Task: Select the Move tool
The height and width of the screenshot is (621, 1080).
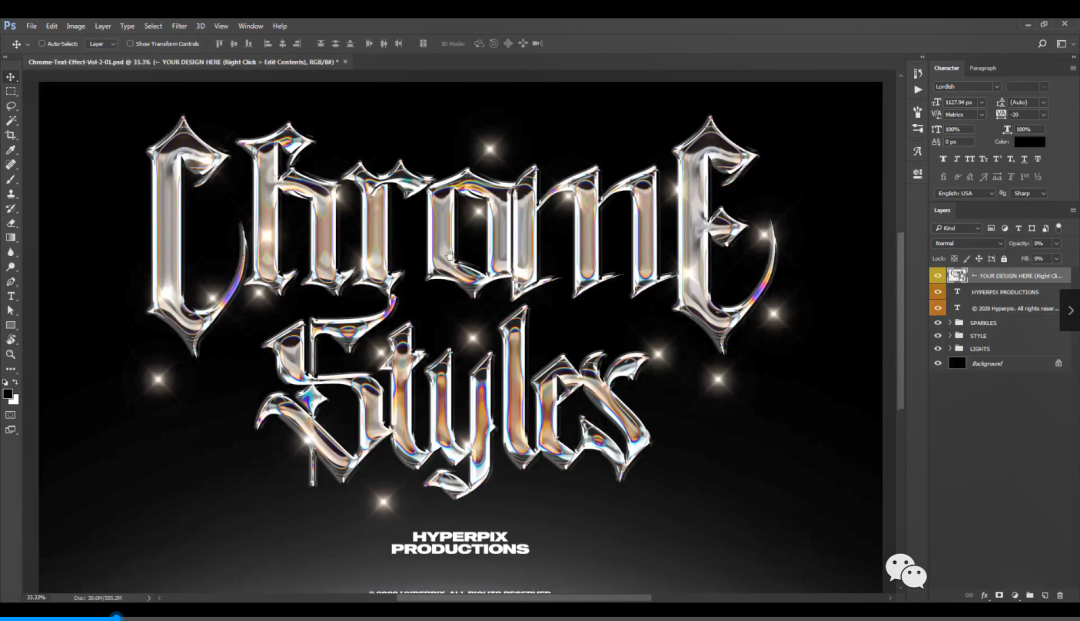Action: coord(10,77)
